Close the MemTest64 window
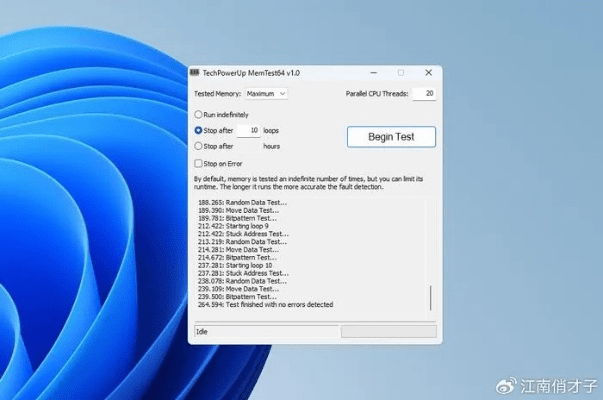 [x=428, y=73]
